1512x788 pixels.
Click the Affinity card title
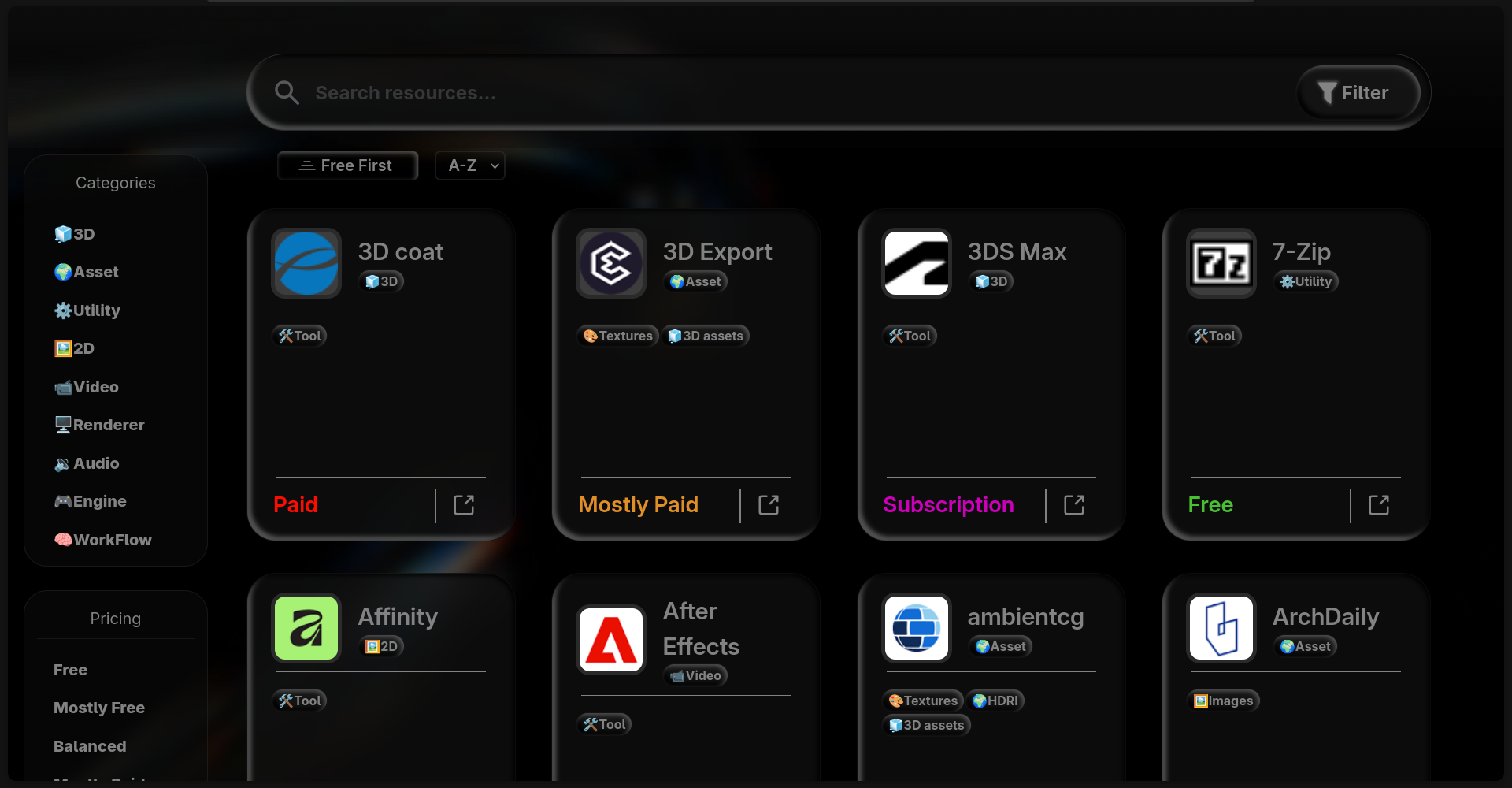coord(398,617)
